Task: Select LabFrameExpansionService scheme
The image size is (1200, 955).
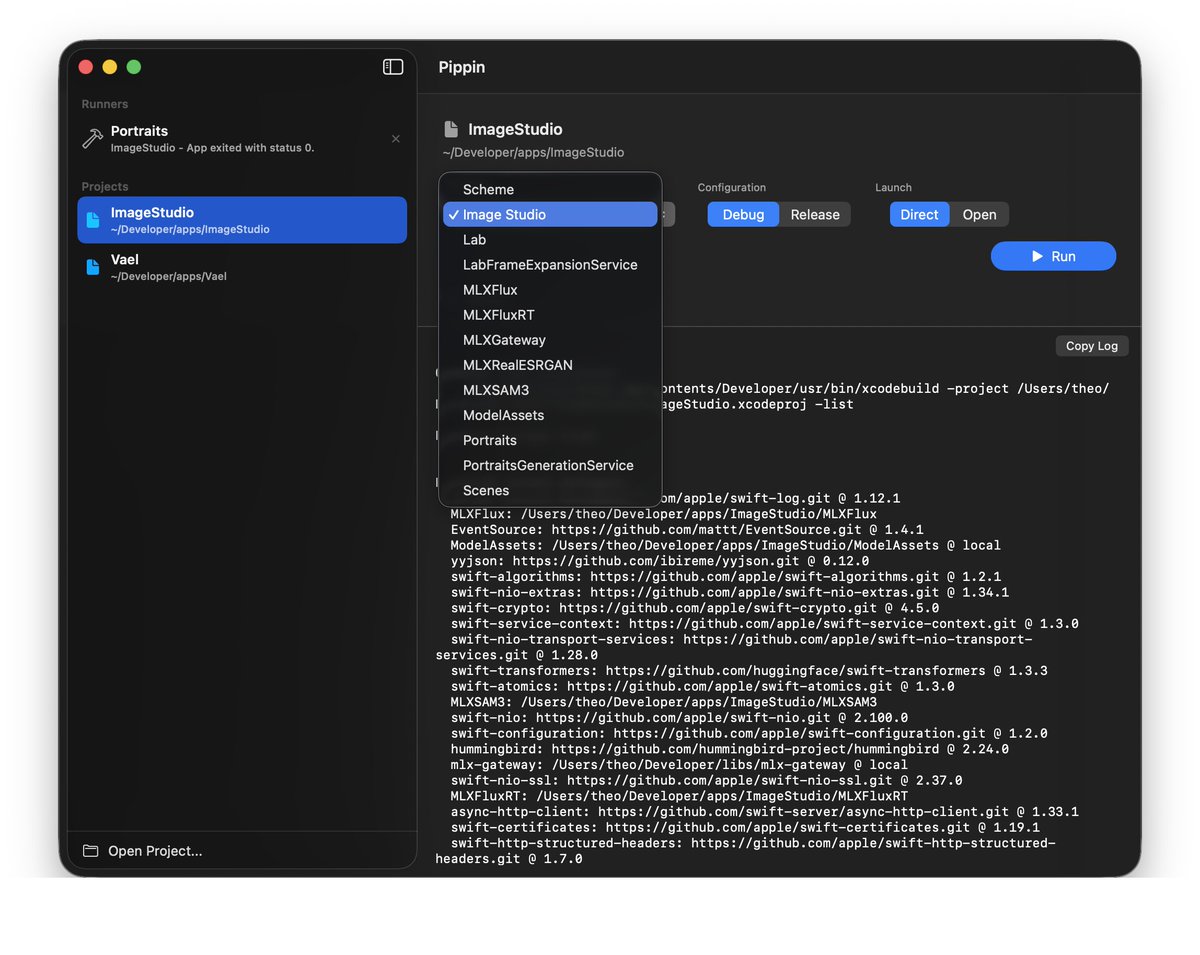Action: point(550,265)
